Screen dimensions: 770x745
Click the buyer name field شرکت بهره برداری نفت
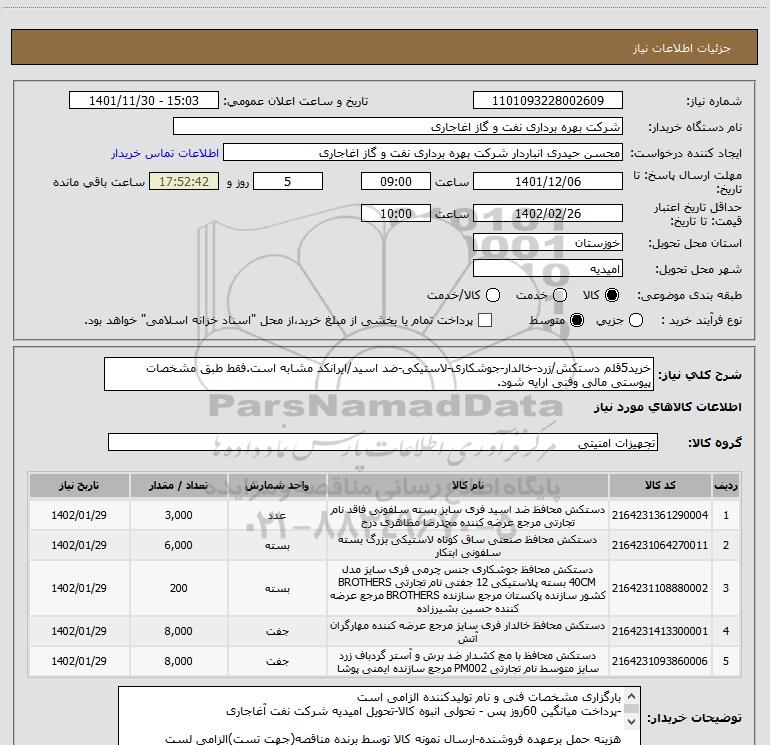tap(398, 127)
